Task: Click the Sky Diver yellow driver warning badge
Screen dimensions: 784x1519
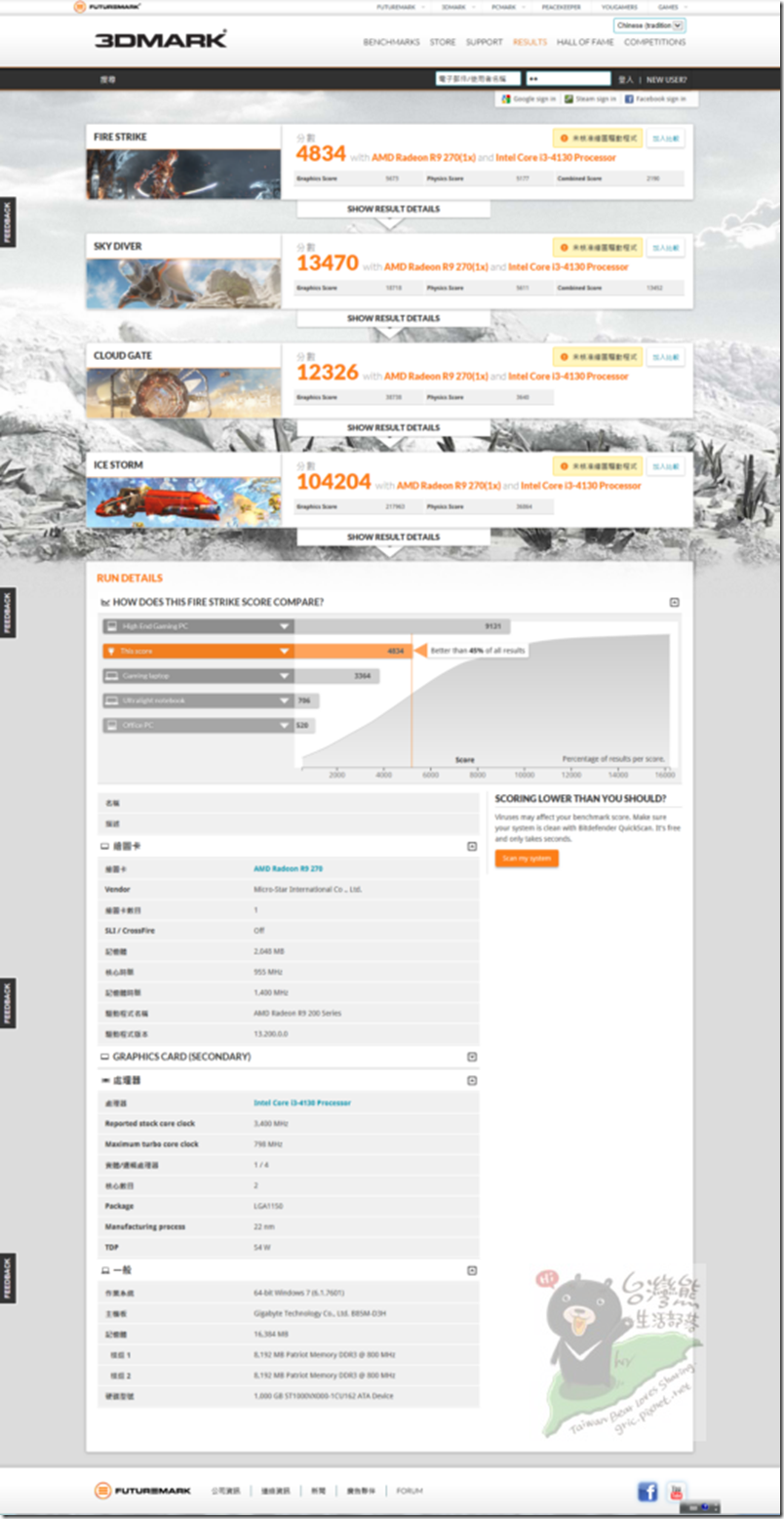Action: 598,249
